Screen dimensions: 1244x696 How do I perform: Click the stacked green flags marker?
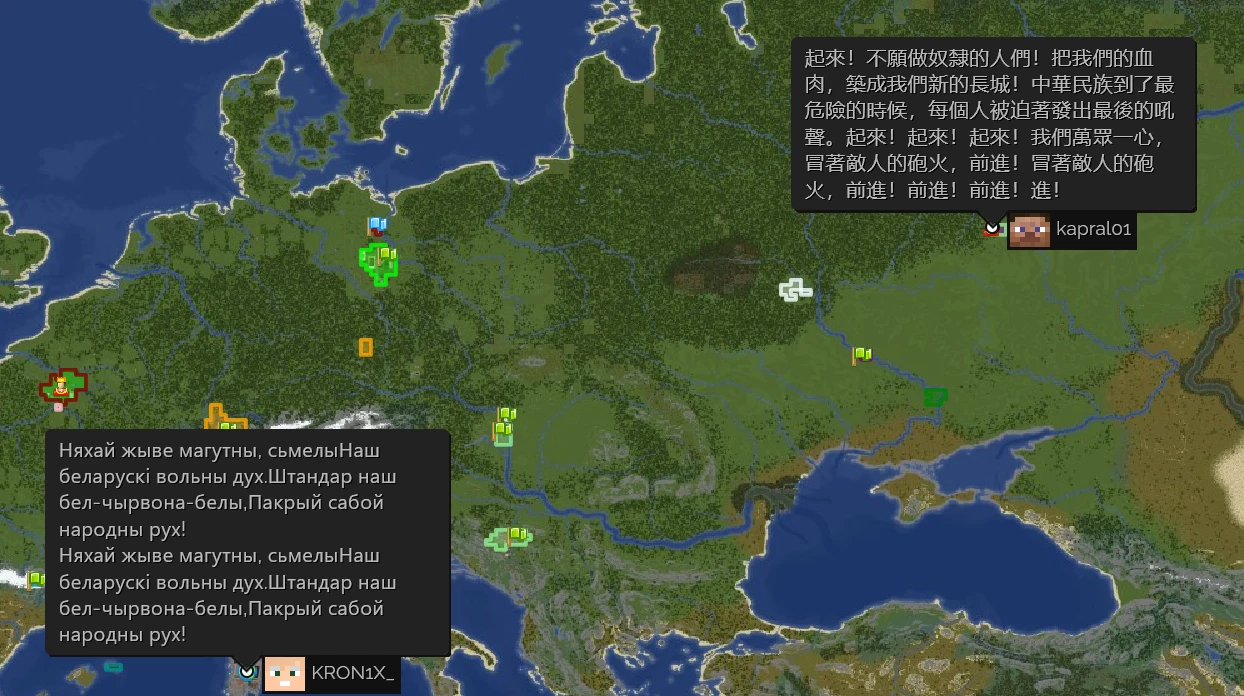[x=505, y=423]
